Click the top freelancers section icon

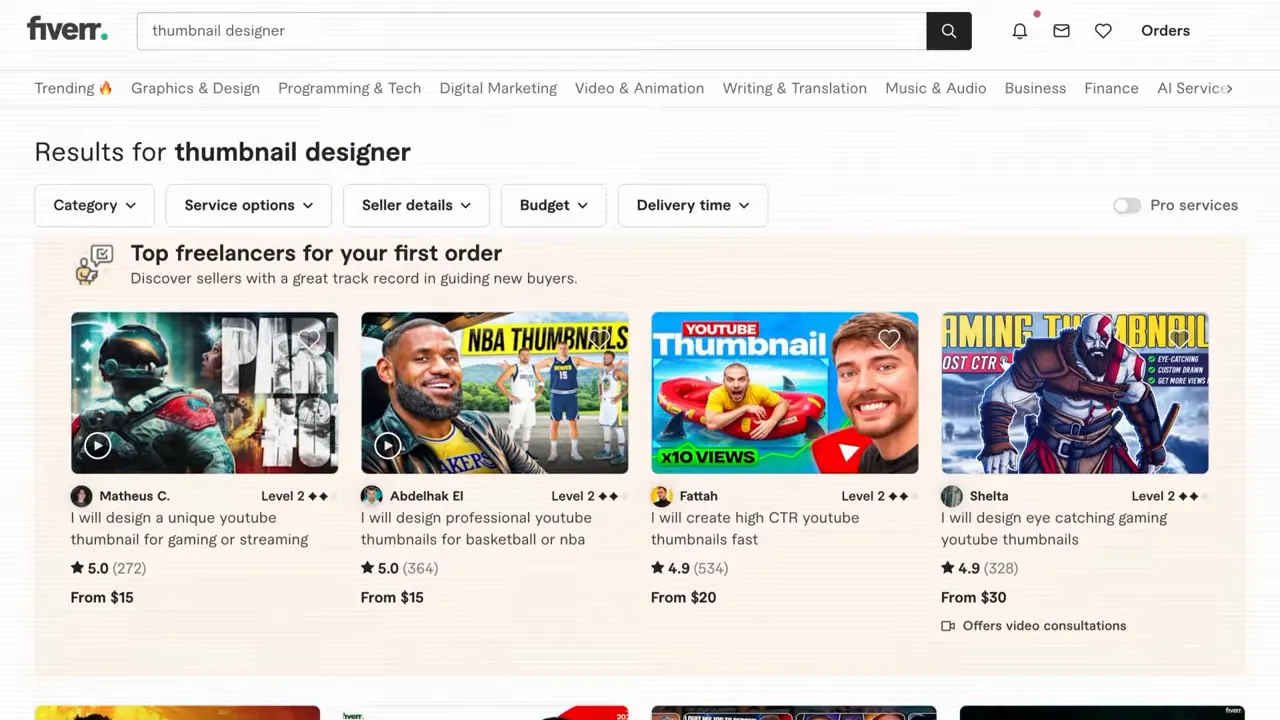click(95, 265)
